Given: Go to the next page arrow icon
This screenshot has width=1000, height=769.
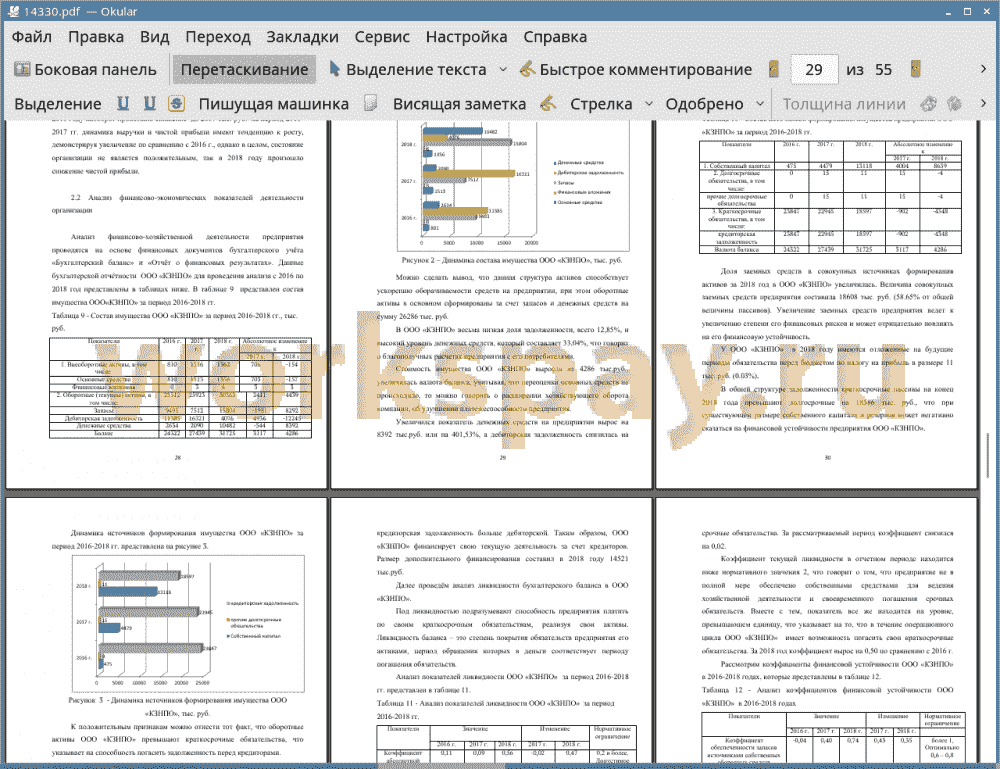Looking at the screenshot, I should (915, 69).
